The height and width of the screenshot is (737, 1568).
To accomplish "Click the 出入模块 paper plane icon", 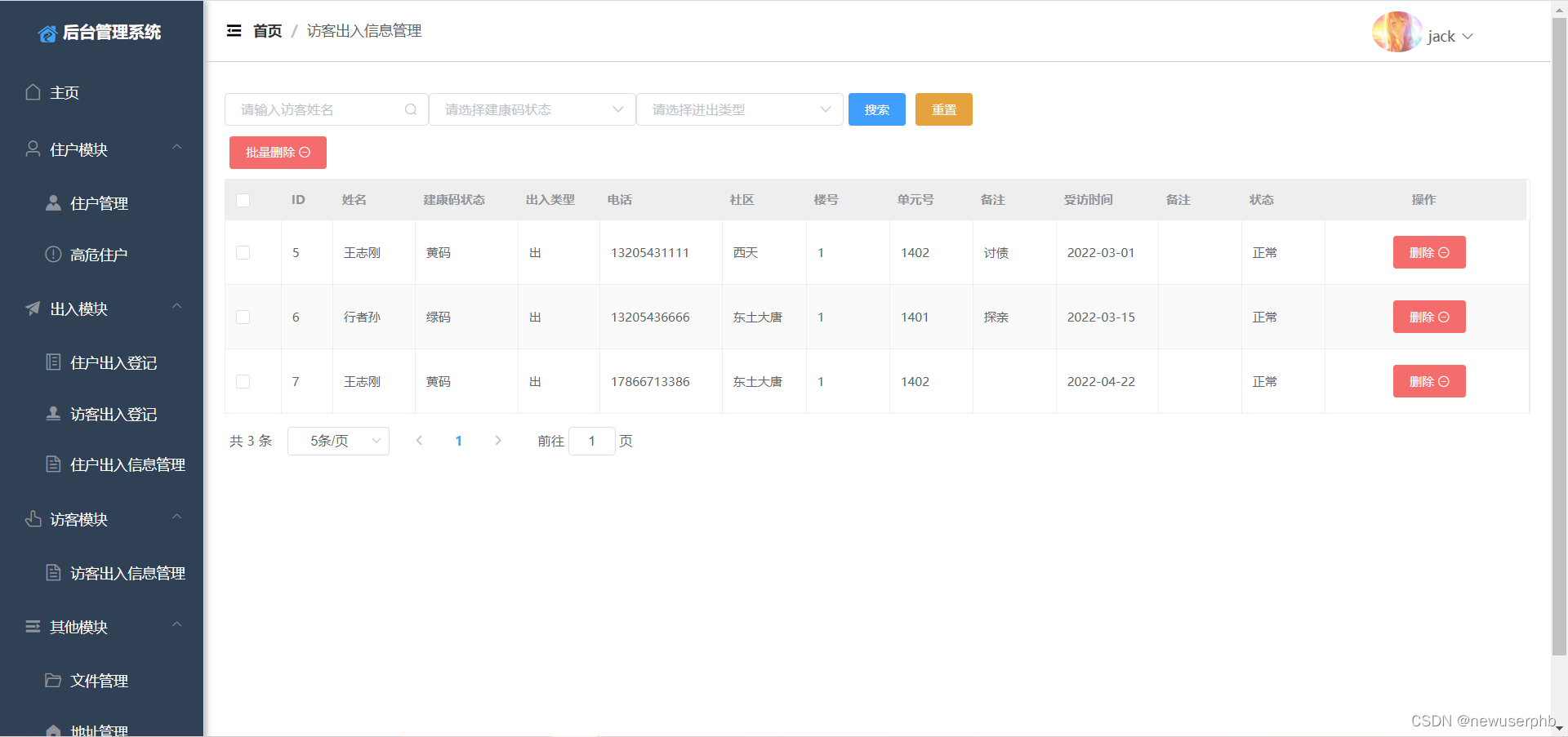I will click(x=33, y=308).
